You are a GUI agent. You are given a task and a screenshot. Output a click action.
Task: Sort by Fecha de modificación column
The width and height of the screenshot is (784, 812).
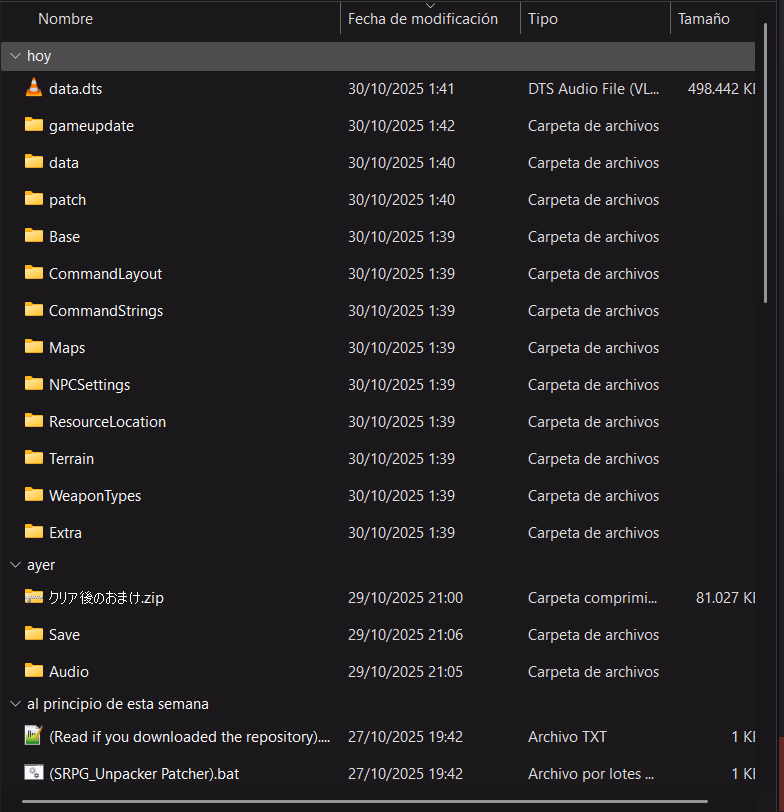pos(422,19)
